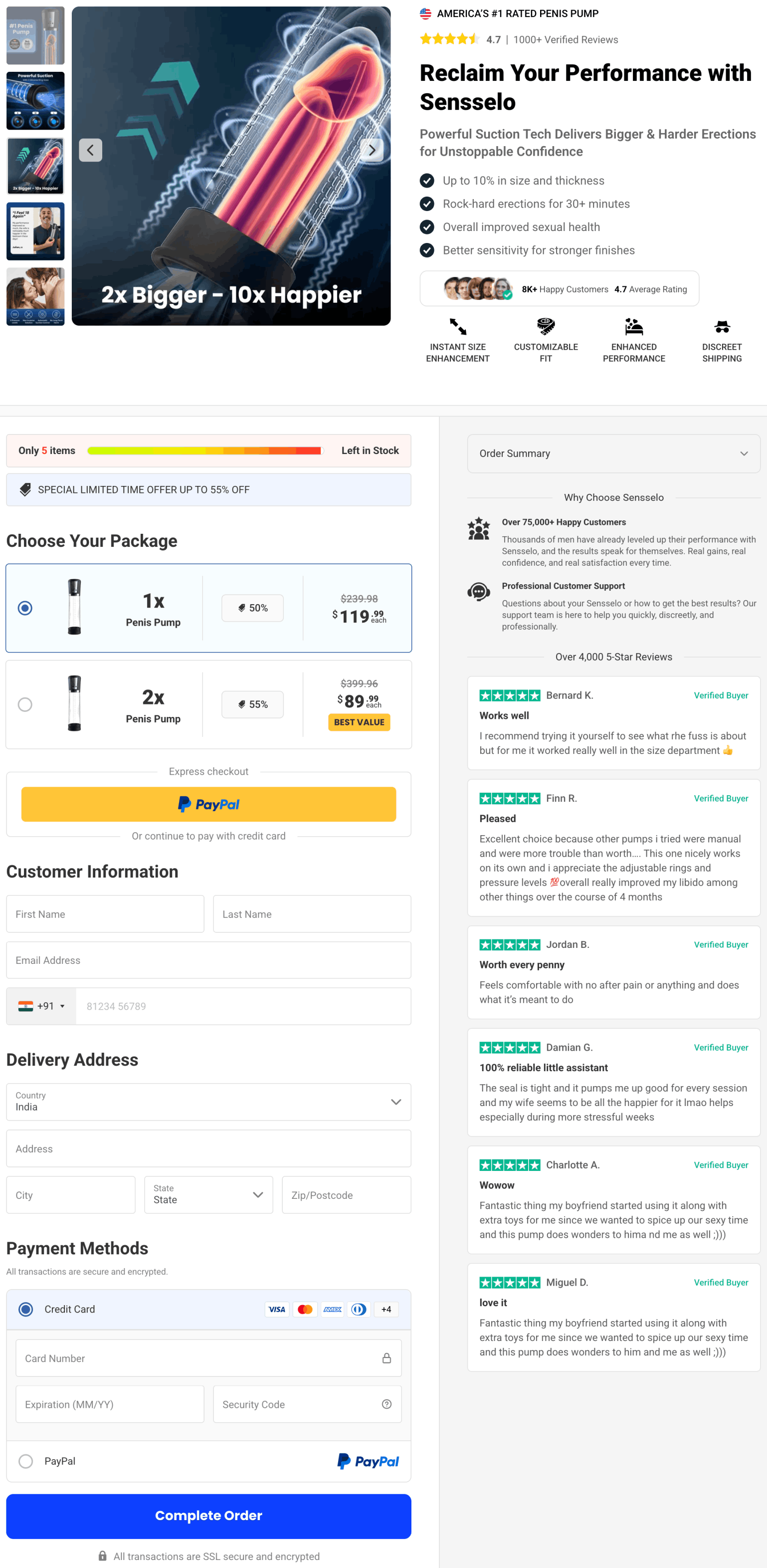Go to the next product image
The height and width of the screenshot is (1568, 767).
click(372, 150)
